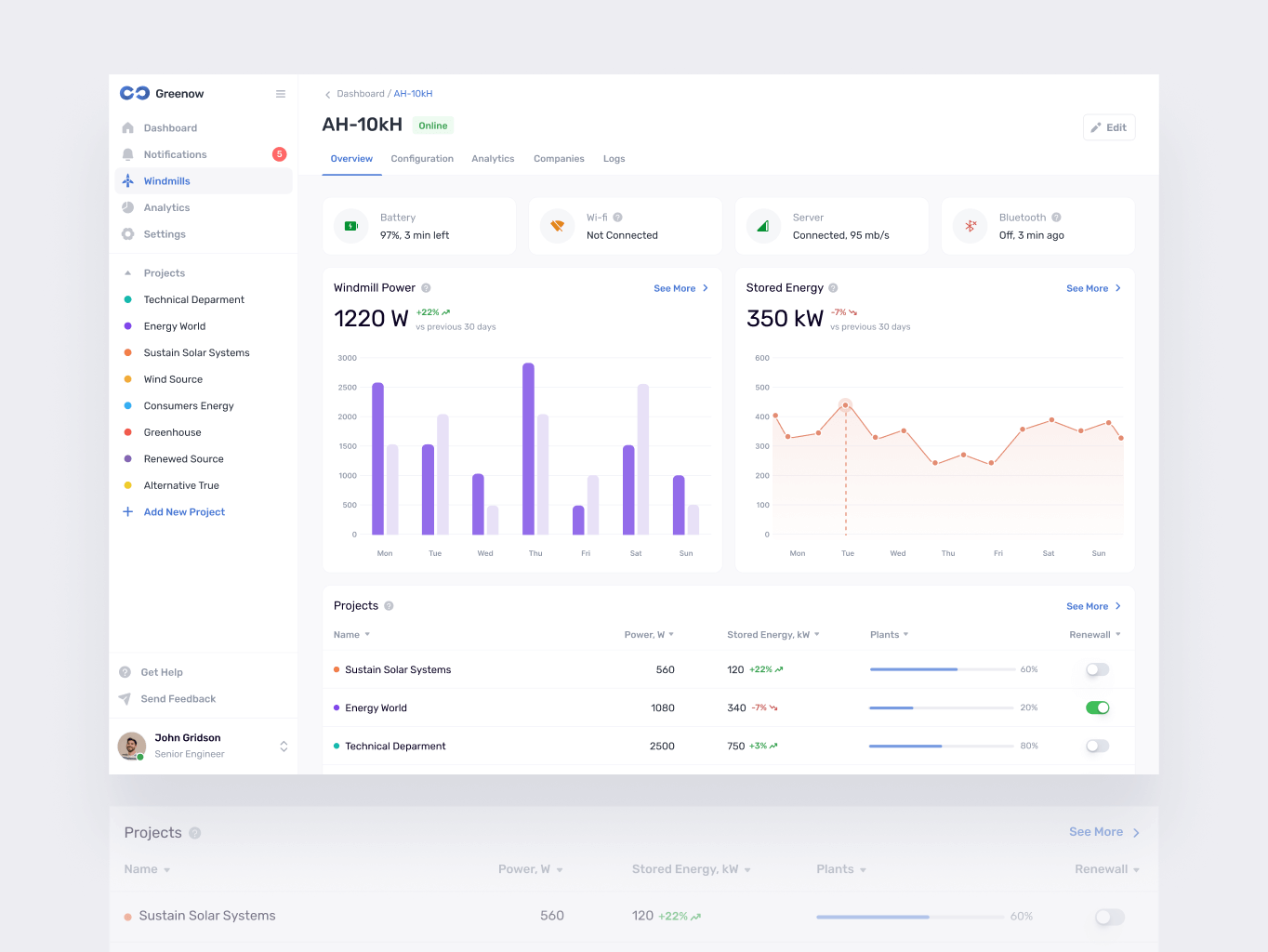Open the Logs tab
This screenshot has width=1268, height=952.
pyautogui.click(x=614, y=159)
